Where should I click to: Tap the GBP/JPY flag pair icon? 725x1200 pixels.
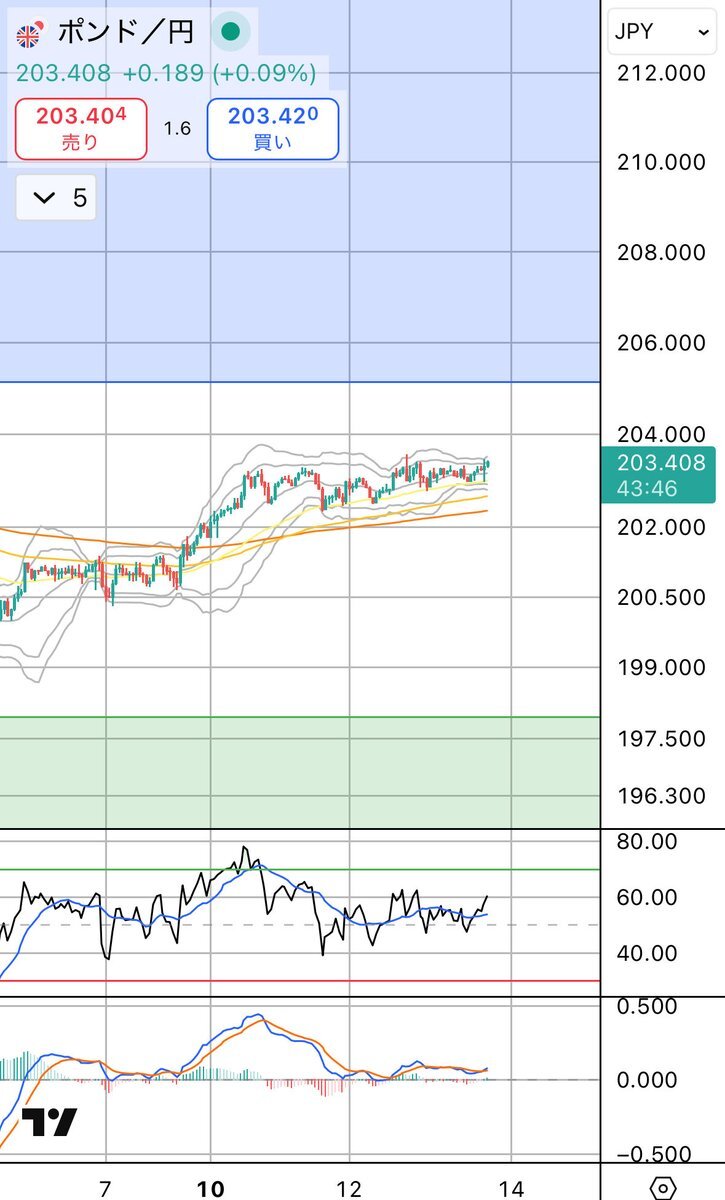[x=30, y=35]
